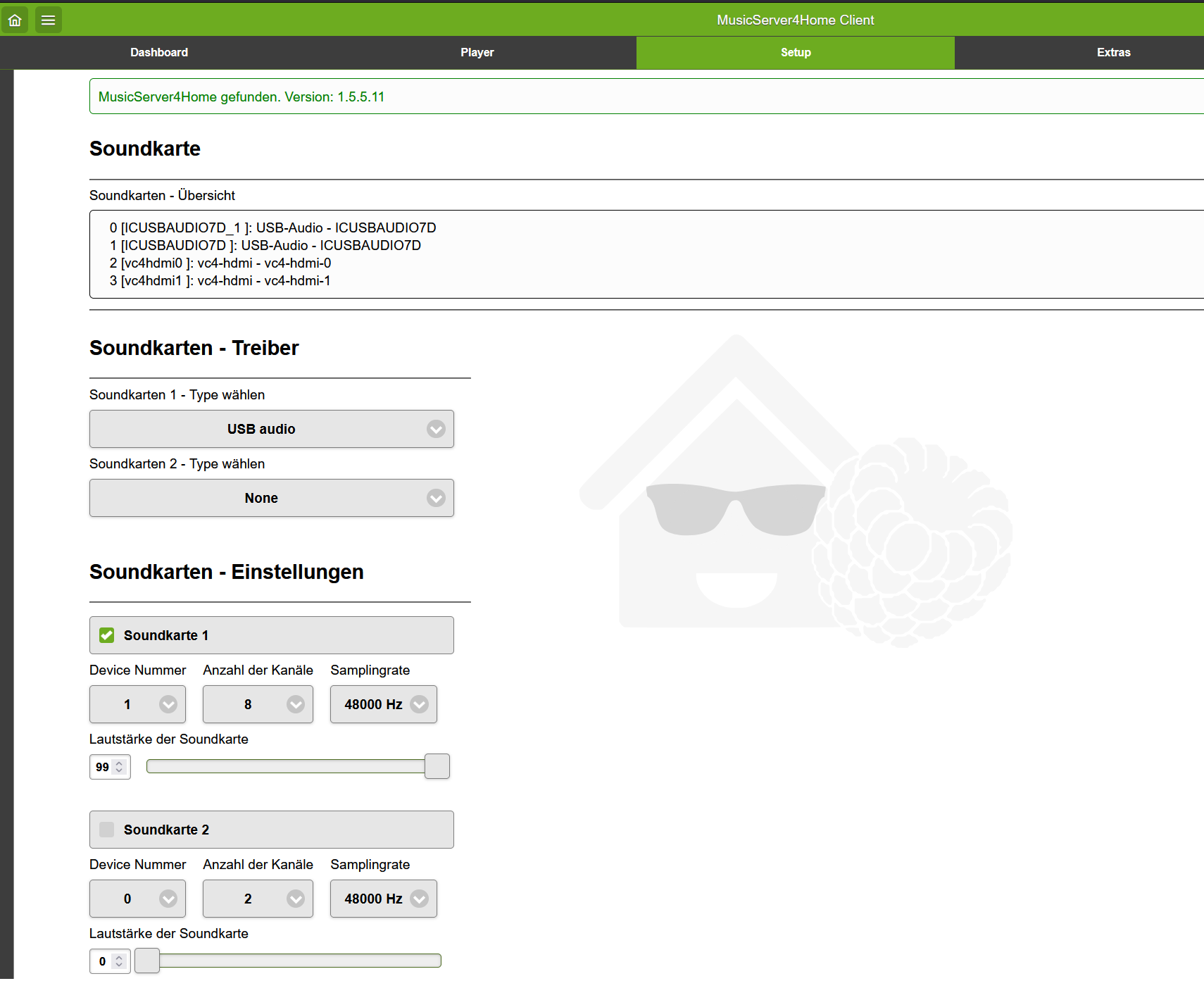This screenshot has width=1204, height=981.
Task: Click the 'Soundkarten - Einstellungen' heading
Action: pyautogui.click(x=227, y=572)
